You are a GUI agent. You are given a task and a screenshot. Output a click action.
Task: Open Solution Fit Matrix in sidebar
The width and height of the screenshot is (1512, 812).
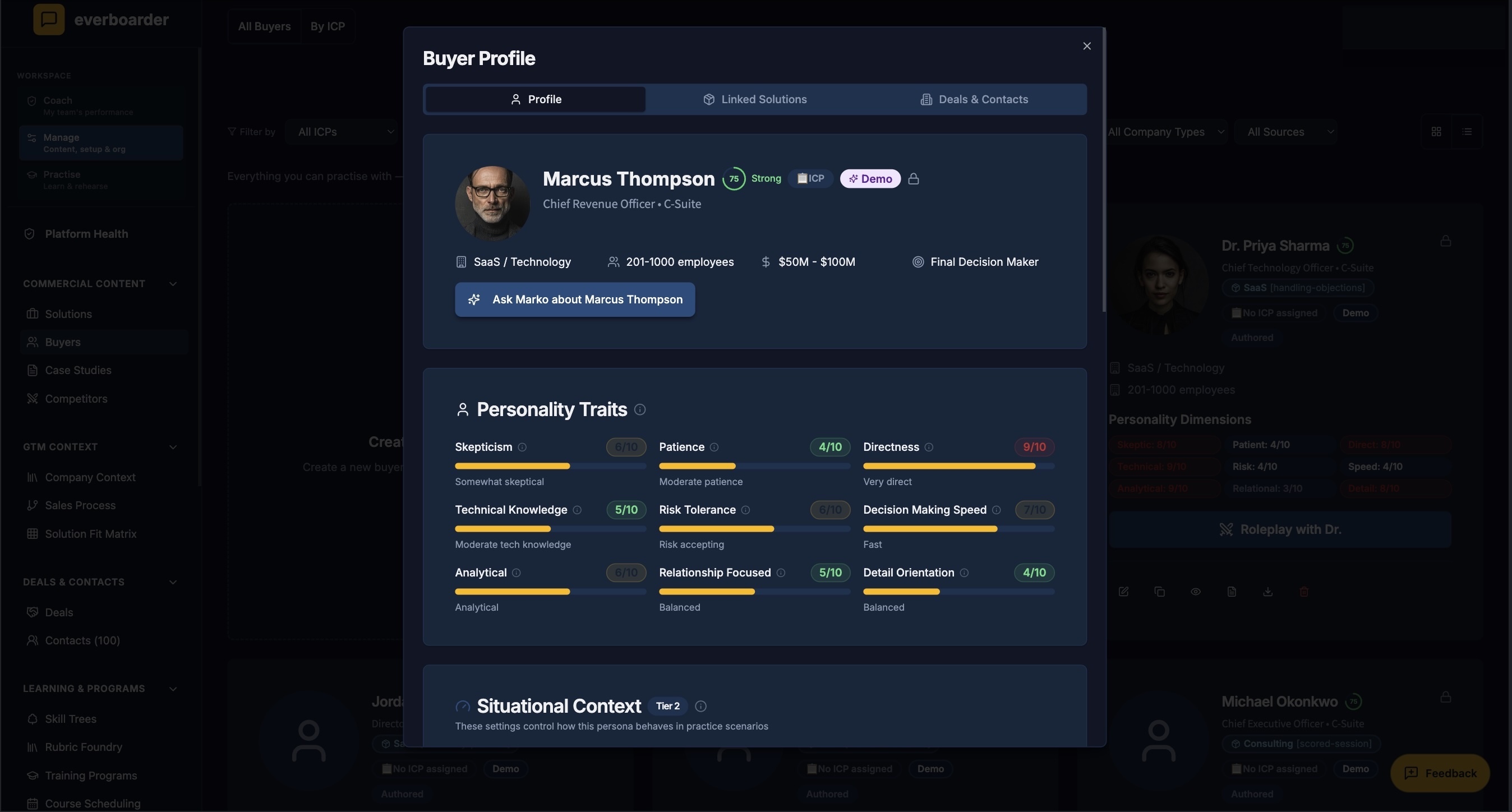tap(104, 534)
